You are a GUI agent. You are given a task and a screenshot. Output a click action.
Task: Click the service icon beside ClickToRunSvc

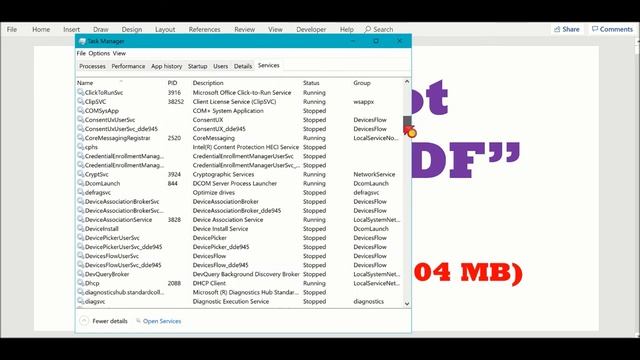(x=80, y=92)
